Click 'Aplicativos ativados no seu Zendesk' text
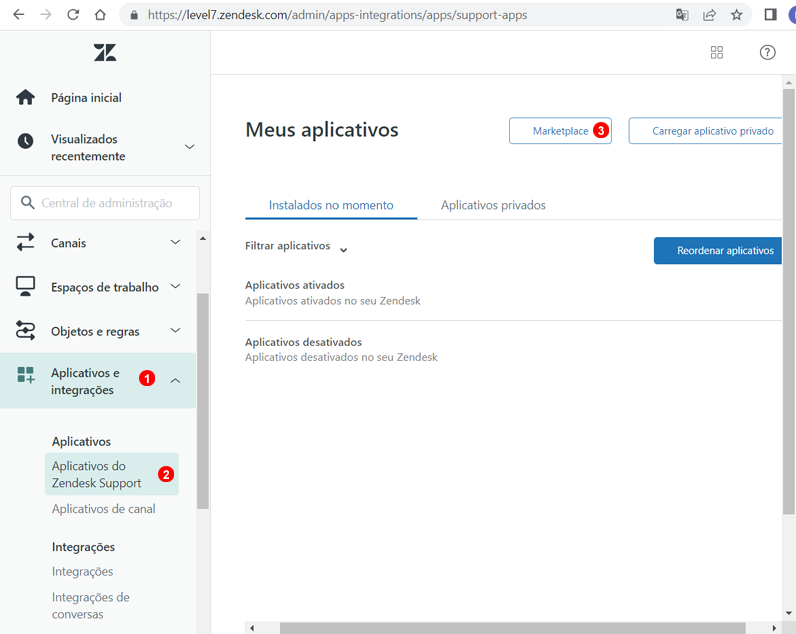This screenshot has height=634, width=796. point(333,301)
